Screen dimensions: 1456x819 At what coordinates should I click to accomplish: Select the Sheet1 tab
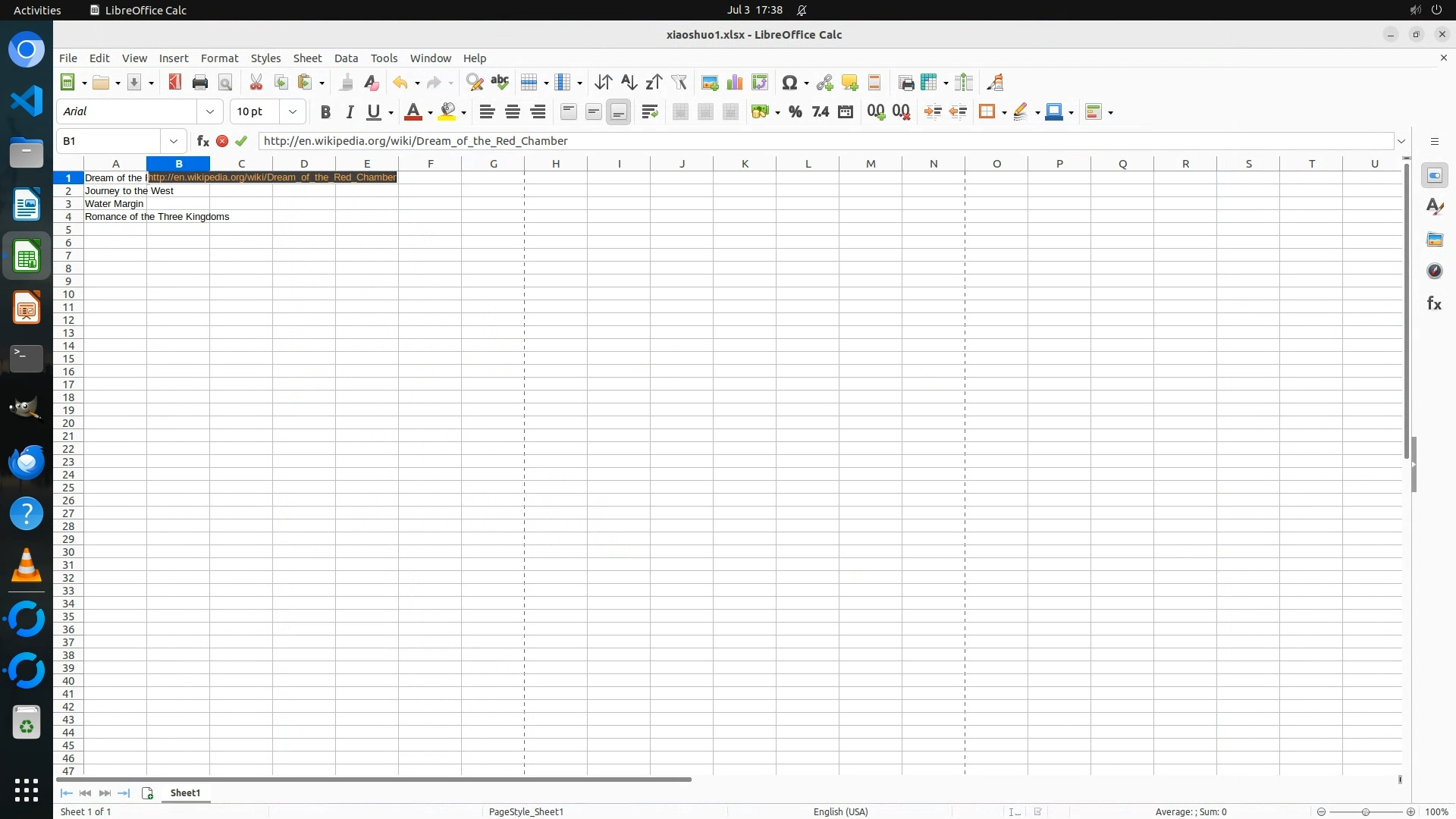click(185, 793)
